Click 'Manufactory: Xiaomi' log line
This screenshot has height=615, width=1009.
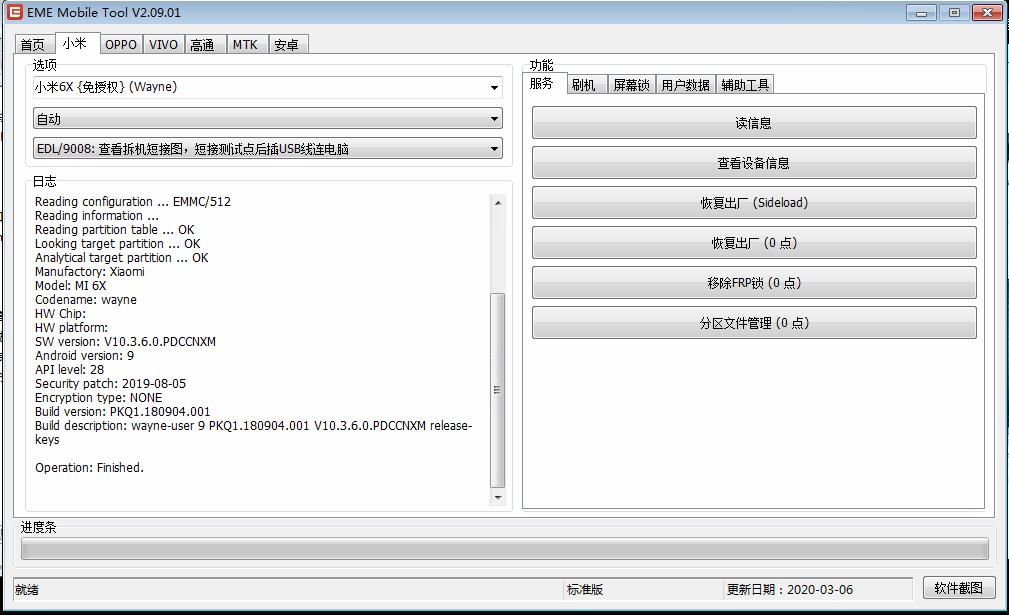[90, 271]
